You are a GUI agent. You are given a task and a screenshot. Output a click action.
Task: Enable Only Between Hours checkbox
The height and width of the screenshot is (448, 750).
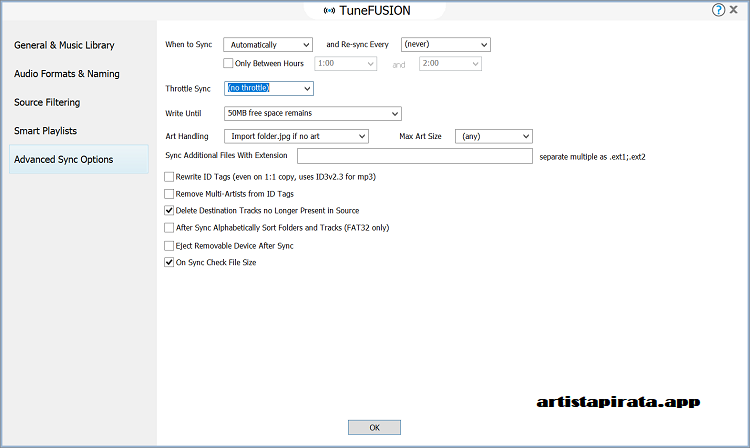pyautogui.click(x=228, y=63)
